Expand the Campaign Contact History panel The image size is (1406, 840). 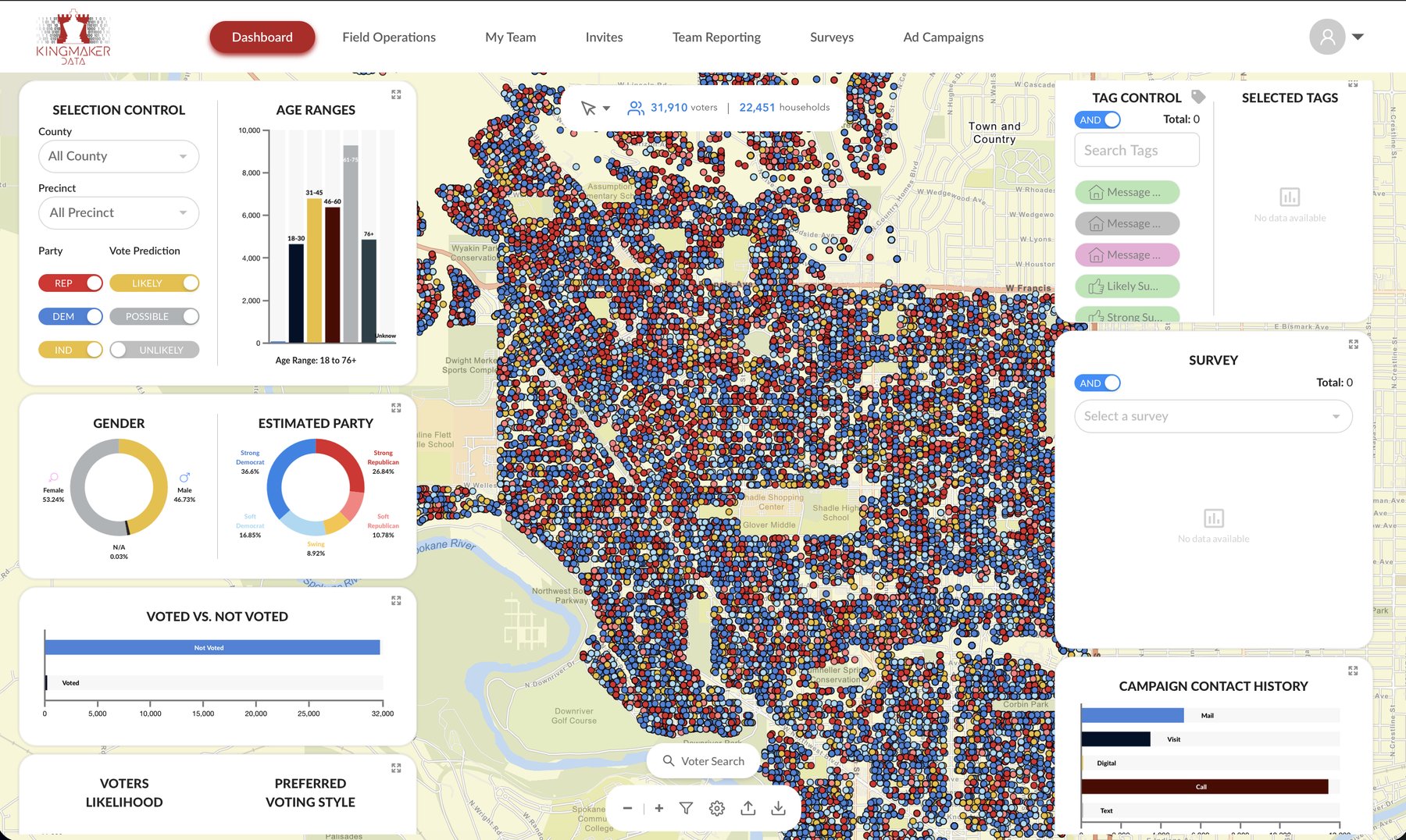tap(1353, 671)
